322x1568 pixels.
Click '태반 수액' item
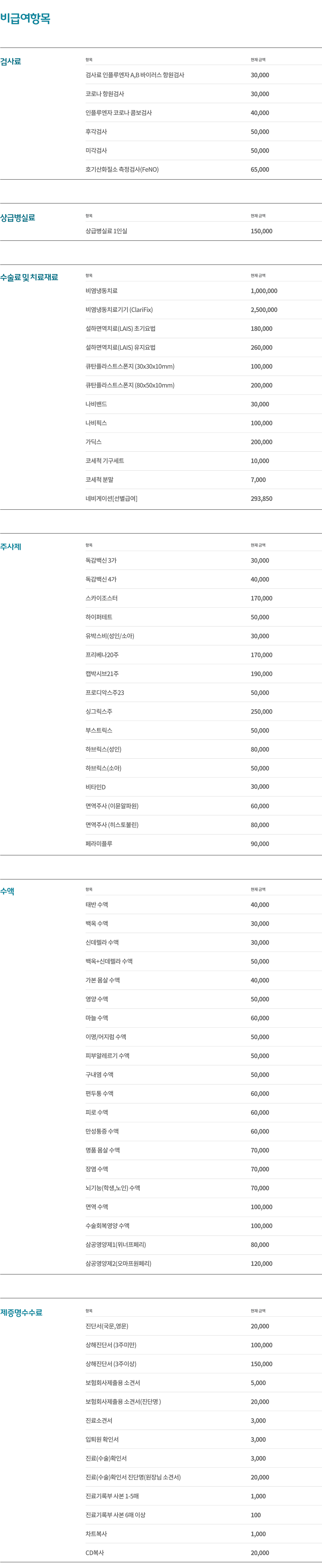97,905
